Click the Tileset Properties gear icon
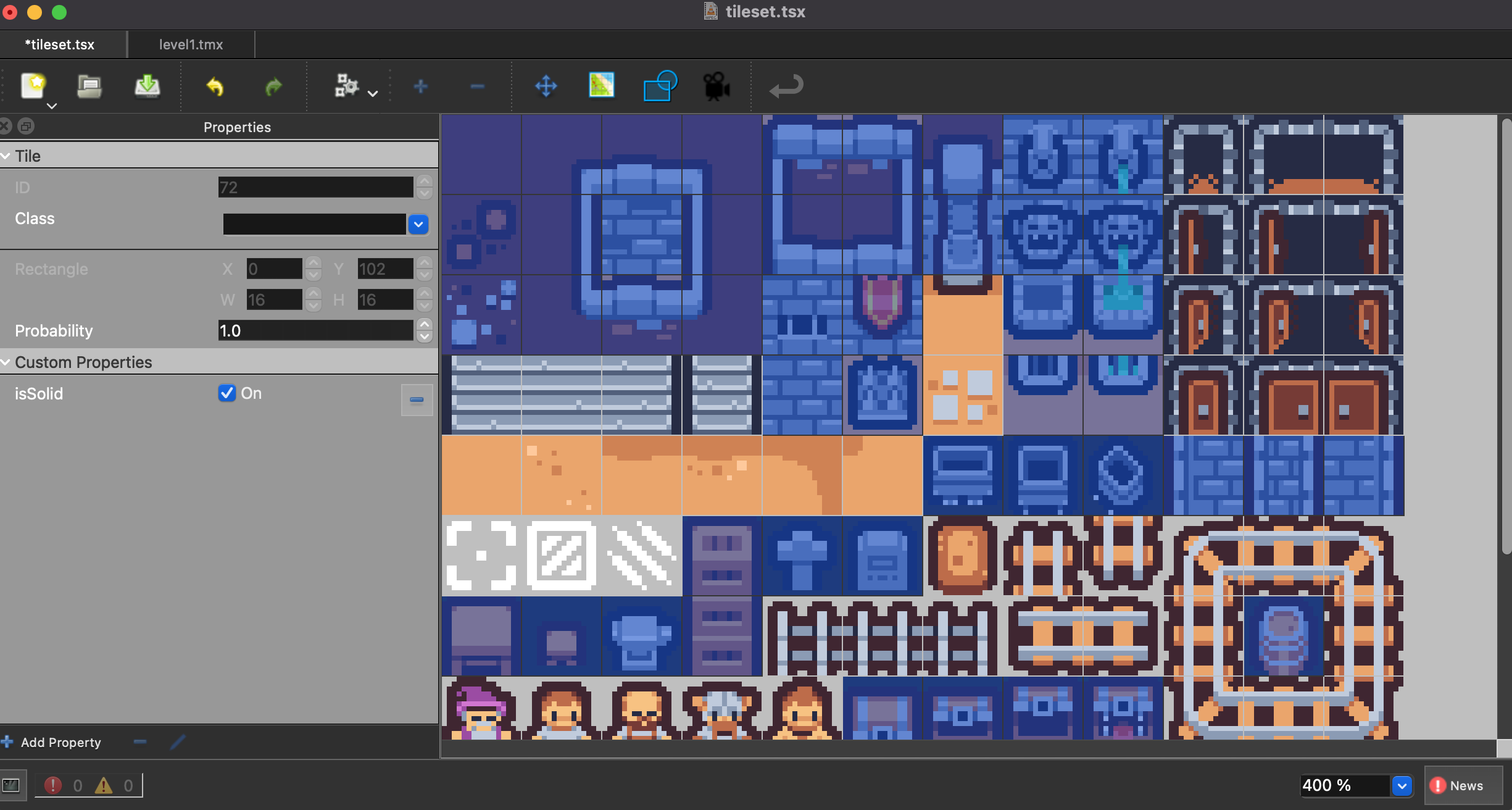Image resolution: width=1512 pixels, height=810 pixels. (346, 85)
